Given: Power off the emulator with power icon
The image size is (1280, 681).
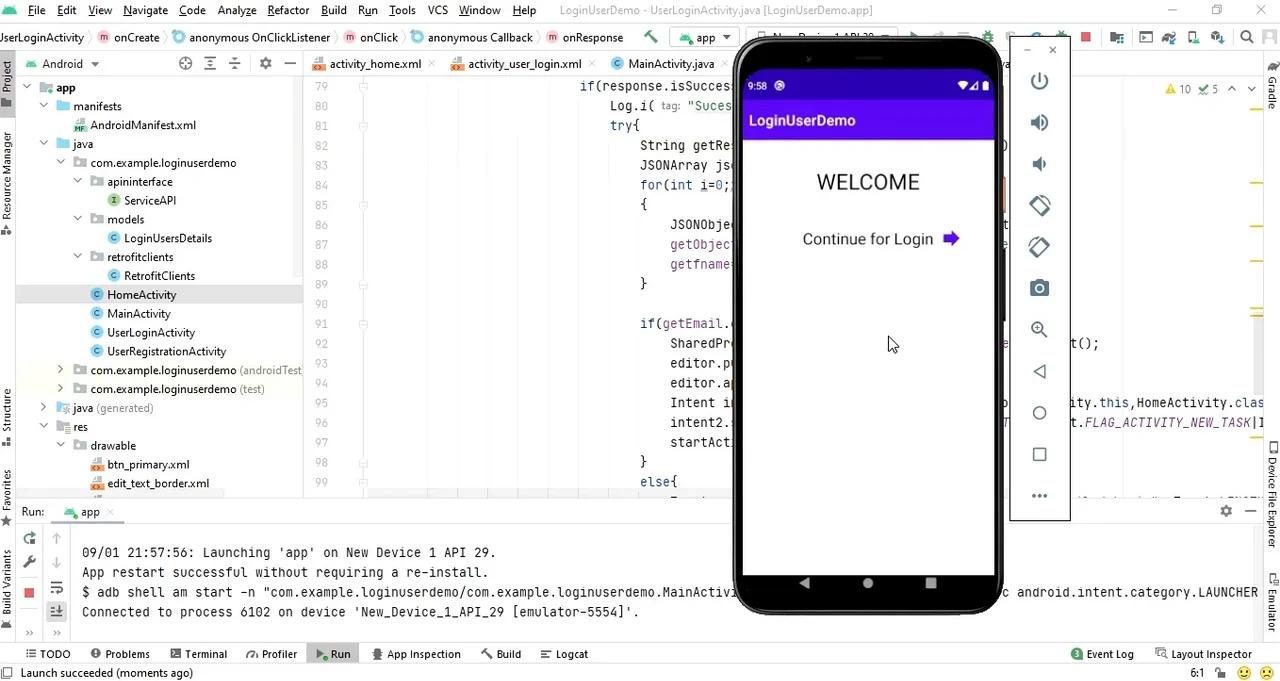Looking at the screenshot, I should (1039, 81).
